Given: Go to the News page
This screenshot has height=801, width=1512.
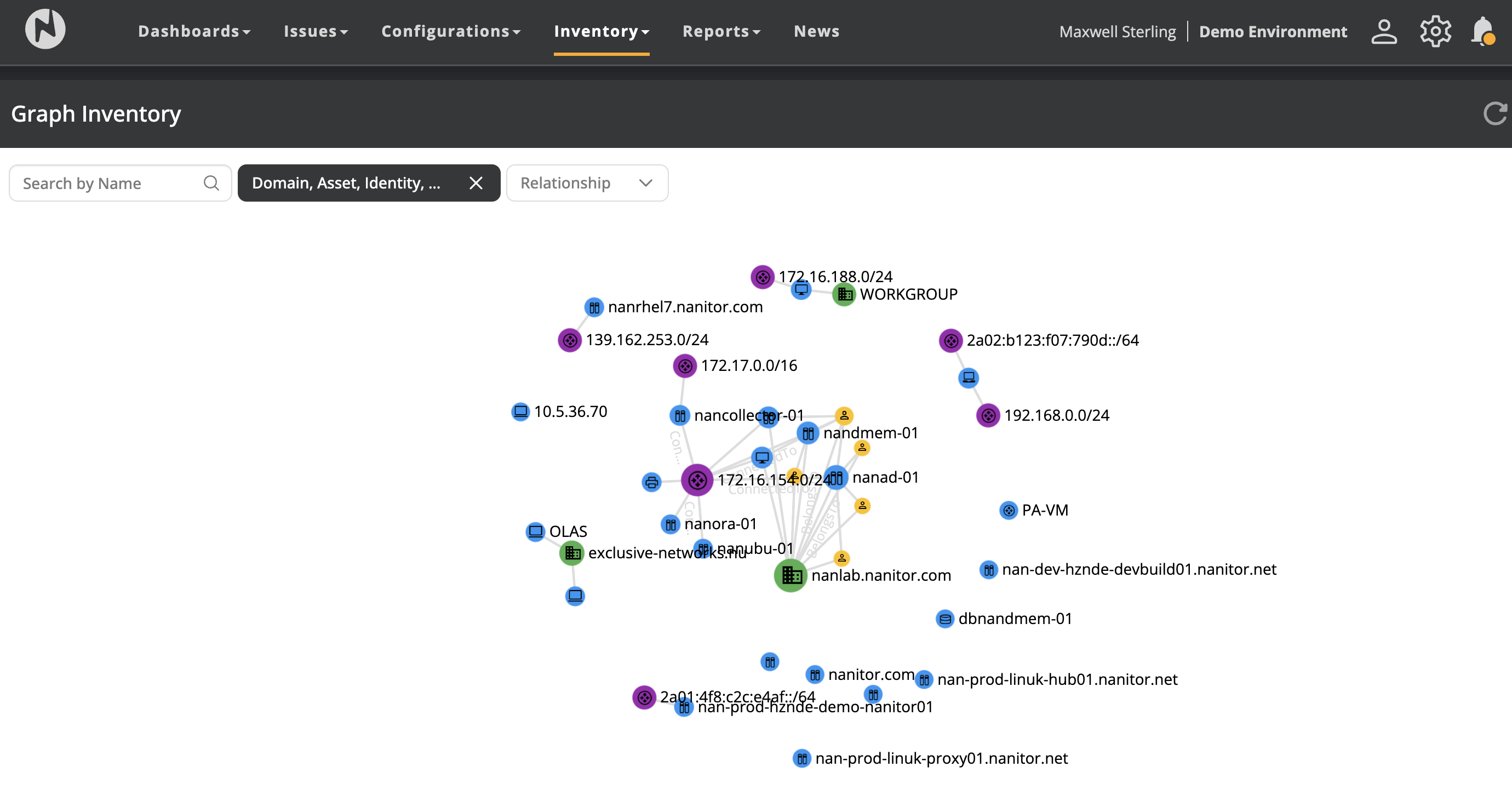Looking at the screenshot, I should point(816,31).
